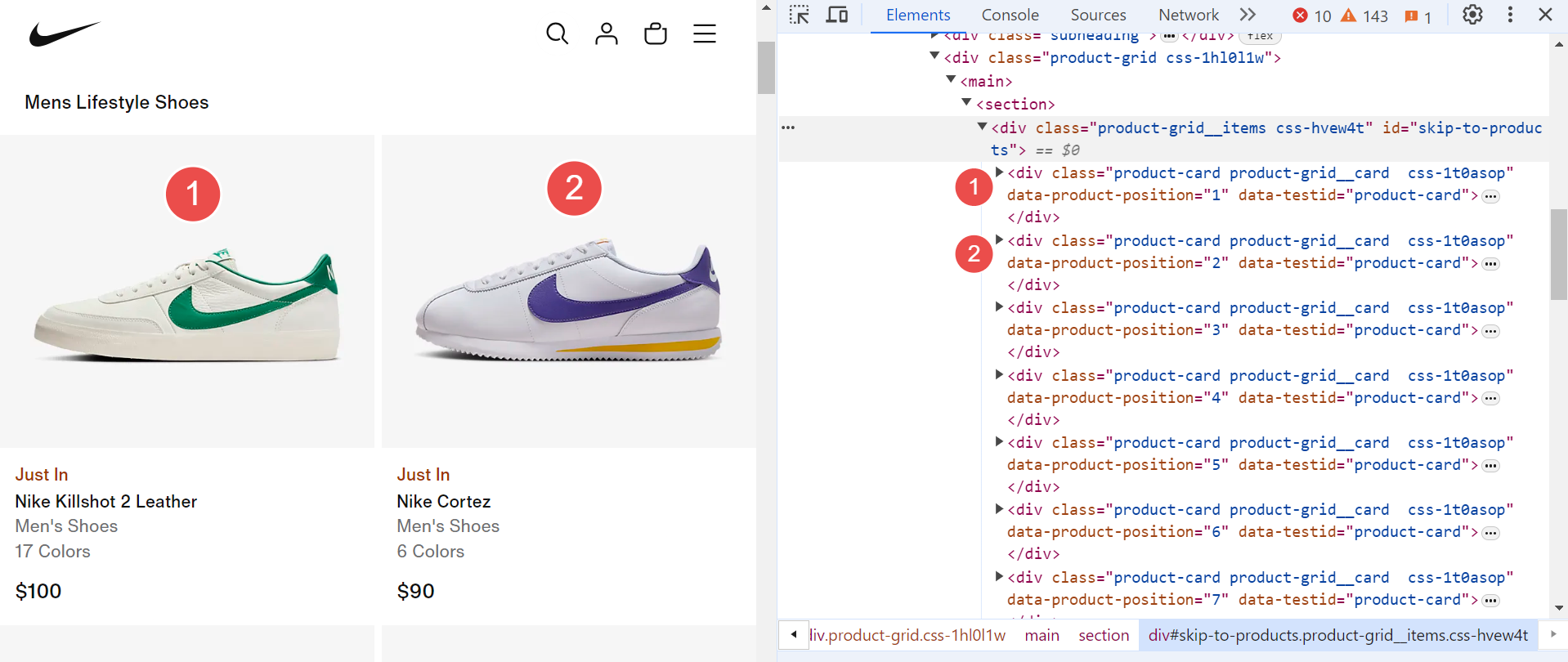
Task: Open the Nike Cortez shoe image
Action: (x=569, y=291)
